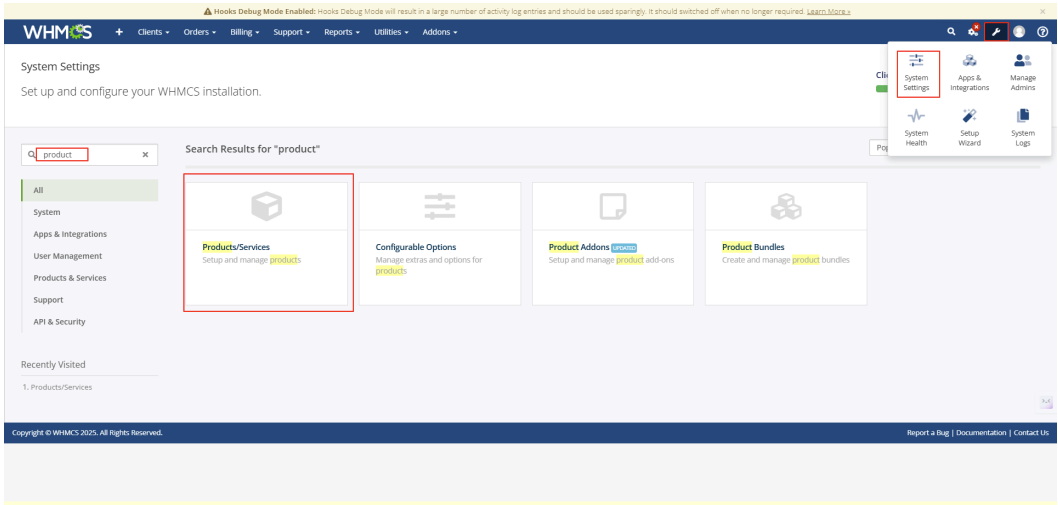This screenshot has width=1058, height=505.
Task: Open the Configurable Options link
Action: 416,247
